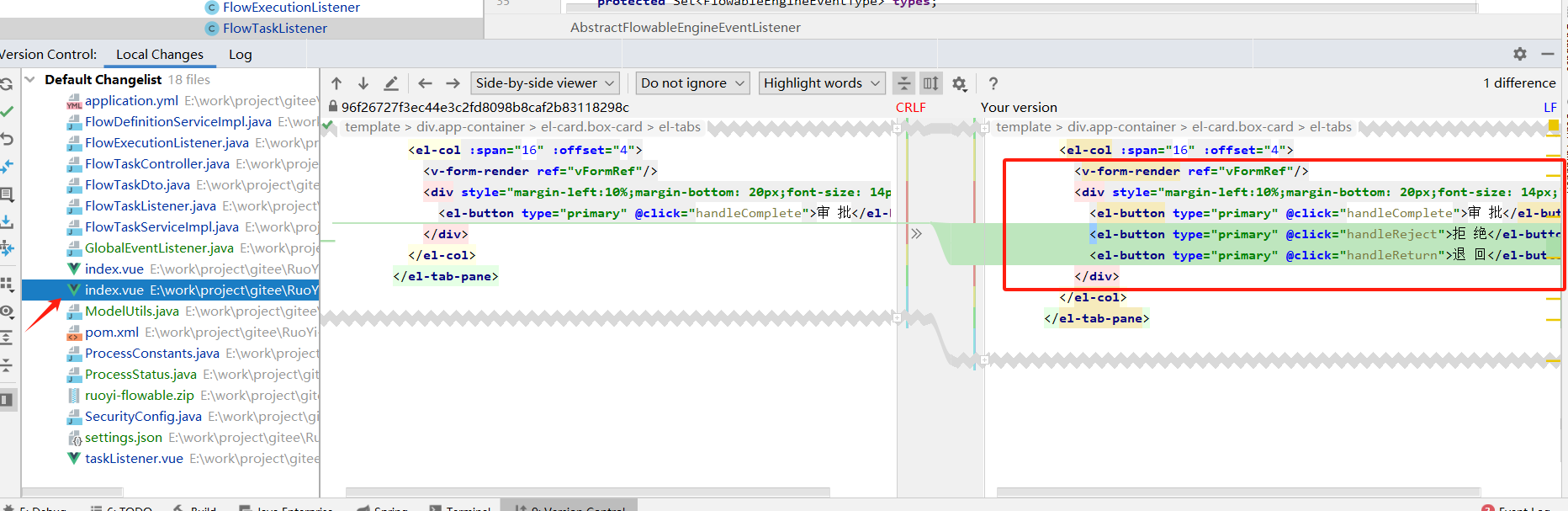Click revision hash 96f26727f3ec label
1568x511 pixels.
(485, 108)
